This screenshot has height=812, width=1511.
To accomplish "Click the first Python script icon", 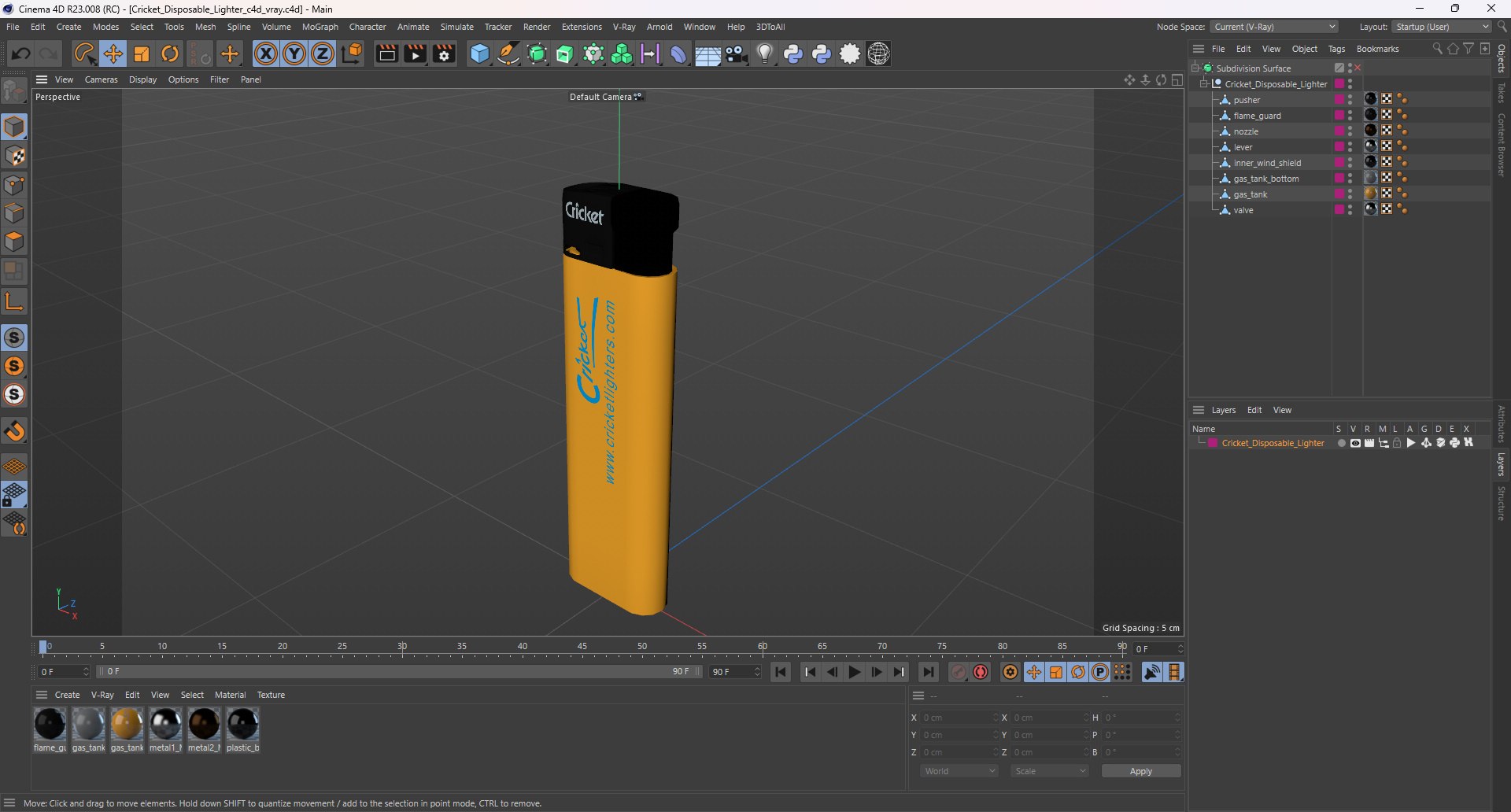I will [x=793, y=54].
